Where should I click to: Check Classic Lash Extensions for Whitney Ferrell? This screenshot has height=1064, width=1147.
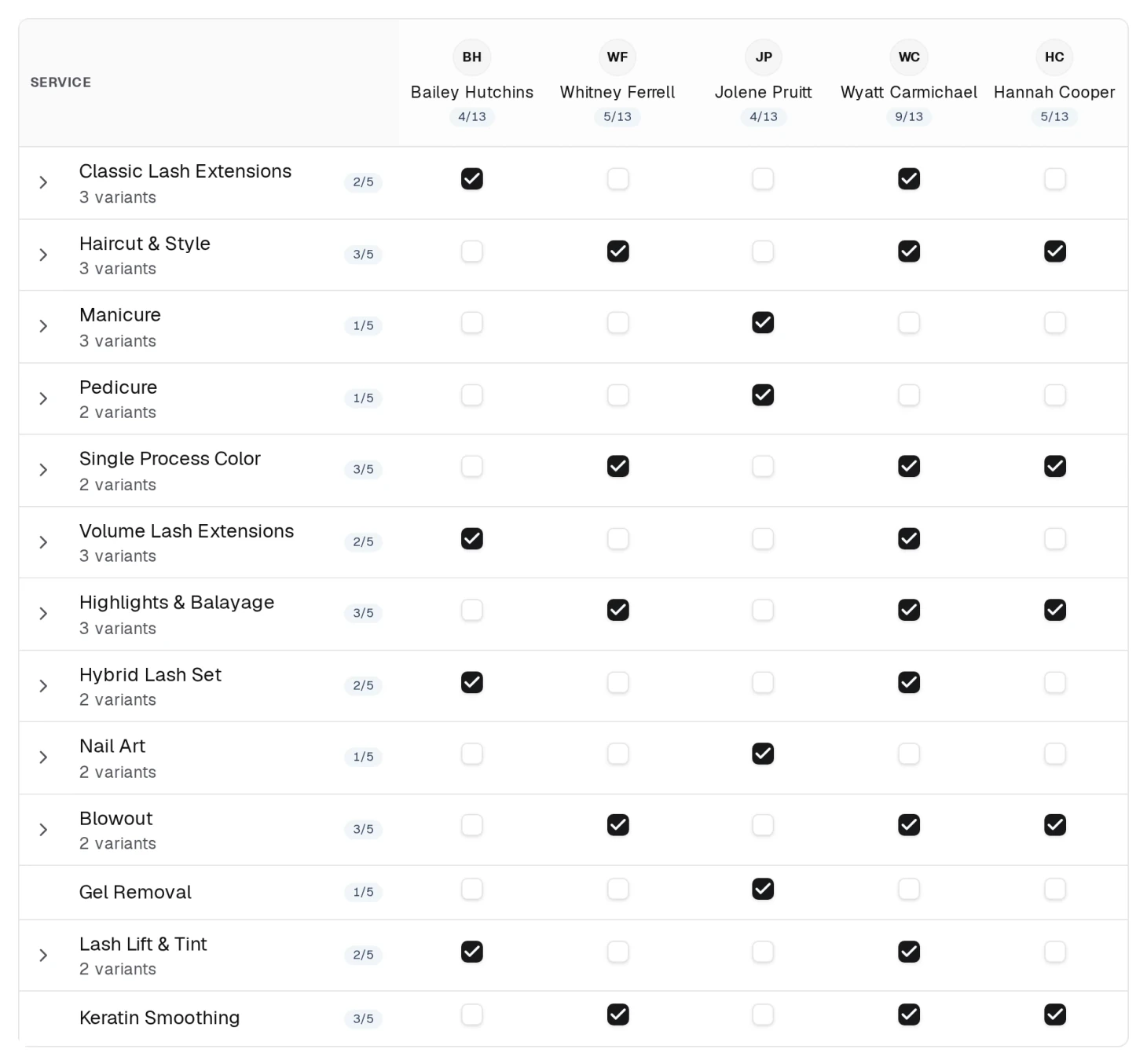click(618, 179)
